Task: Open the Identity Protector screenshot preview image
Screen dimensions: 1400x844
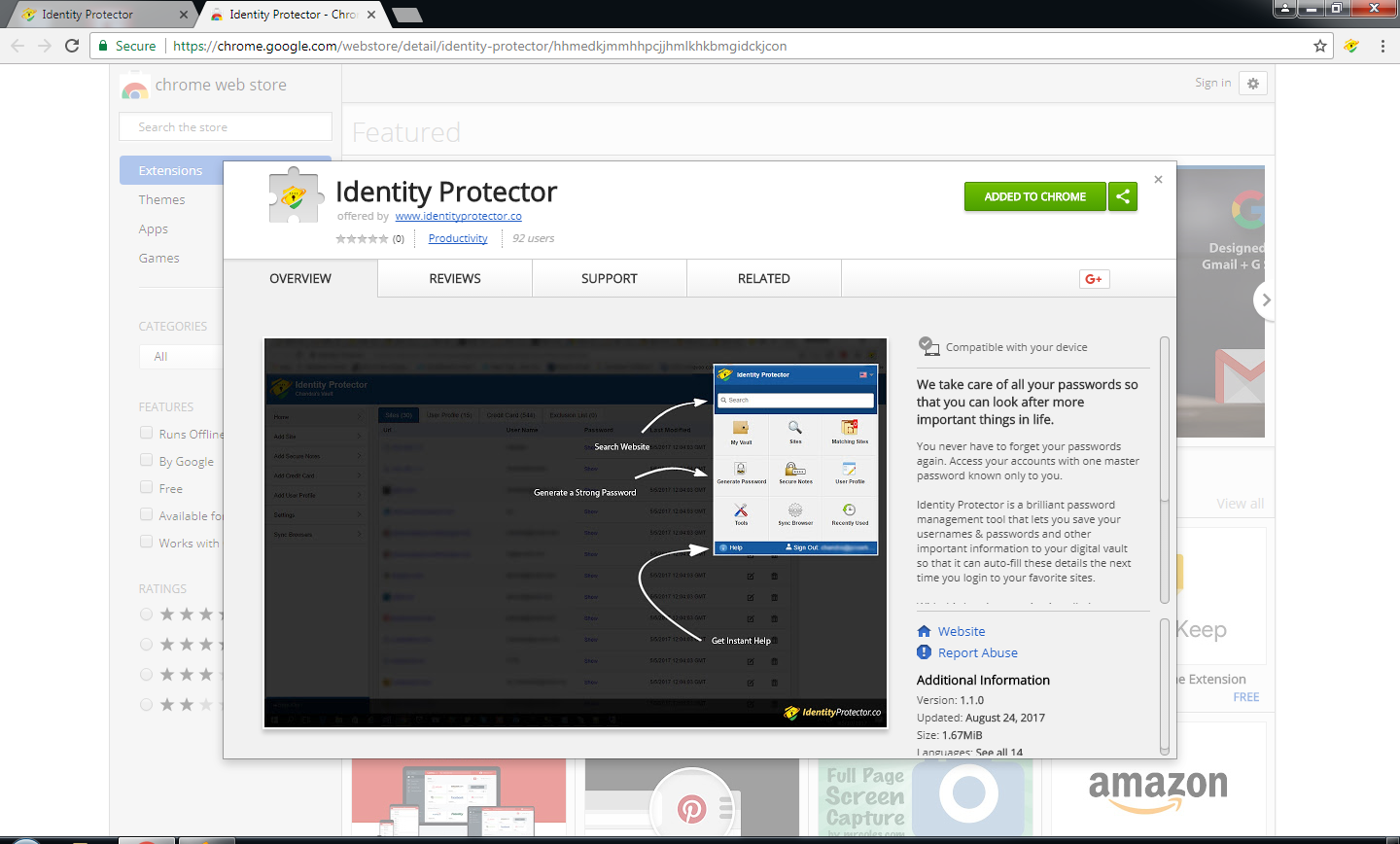Action: click(576, 533)
